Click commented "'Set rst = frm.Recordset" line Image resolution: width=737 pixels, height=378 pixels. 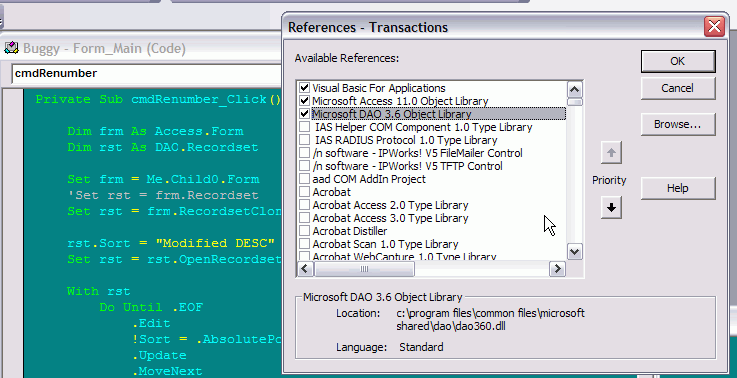pos(163,195)
